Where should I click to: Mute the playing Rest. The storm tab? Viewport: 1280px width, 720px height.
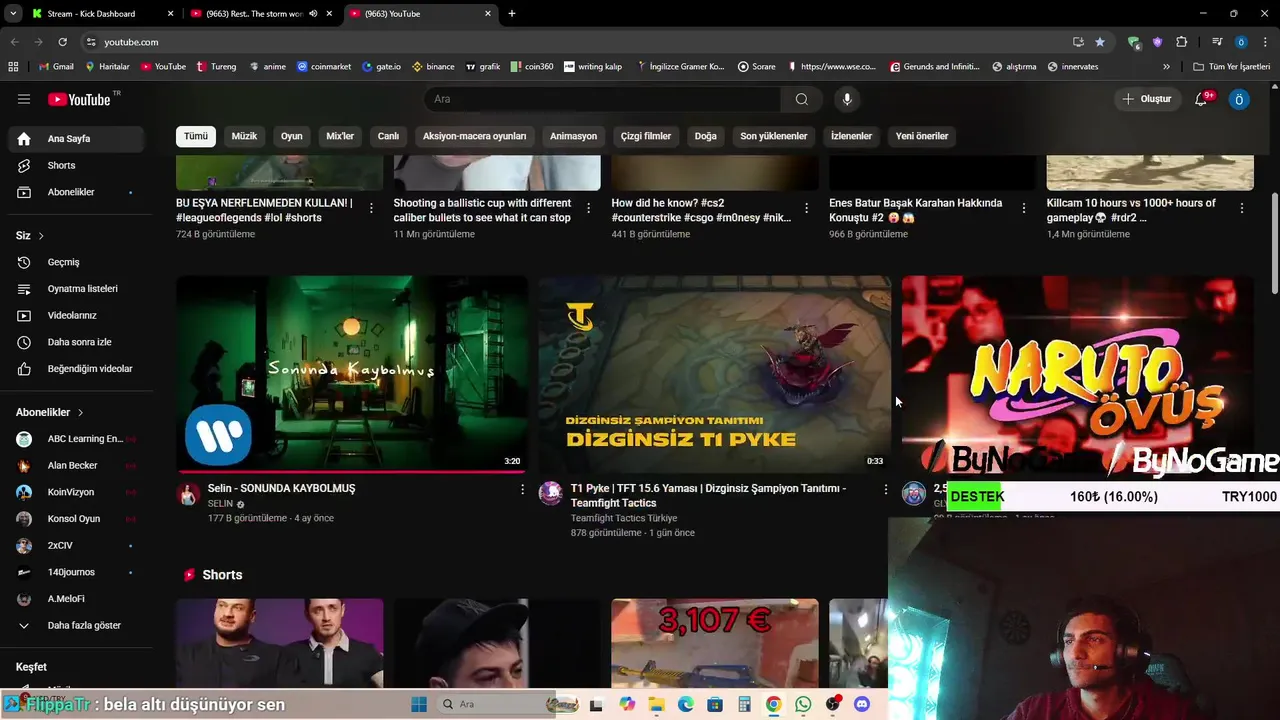tap(313, 14)
